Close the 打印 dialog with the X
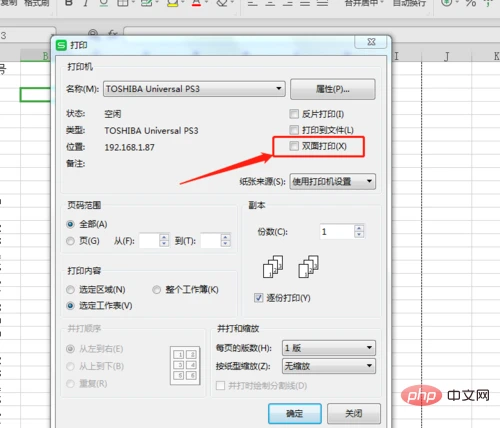 point(371,42)
